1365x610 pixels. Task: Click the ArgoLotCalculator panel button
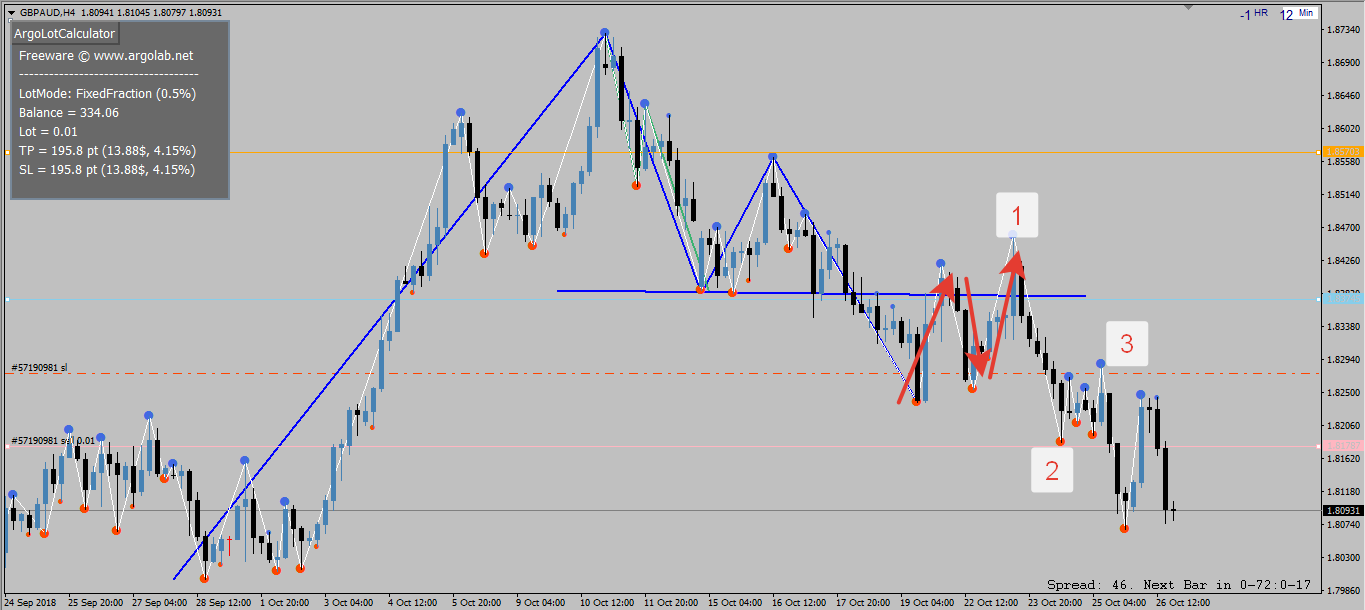click(x=64, y=34)
